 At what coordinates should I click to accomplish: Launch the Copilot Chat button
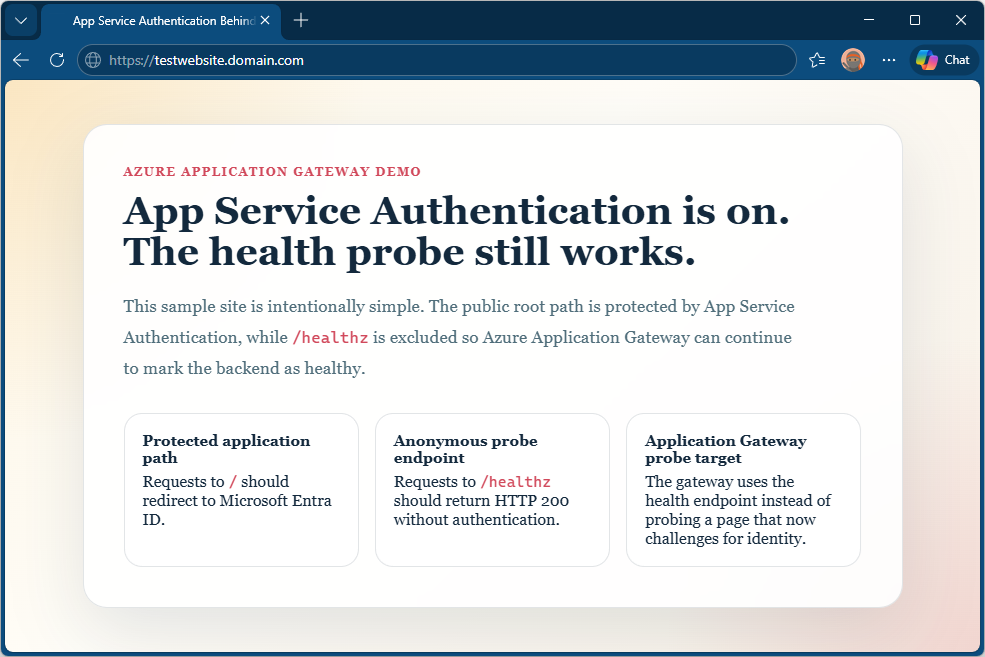tap(943, 60)
